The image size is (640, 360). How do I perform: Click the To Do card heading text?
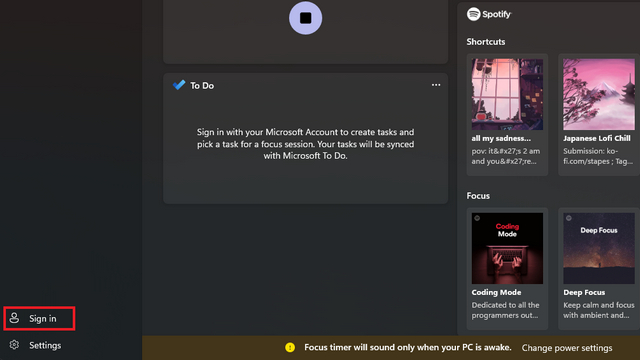click(x=202, y=86)
